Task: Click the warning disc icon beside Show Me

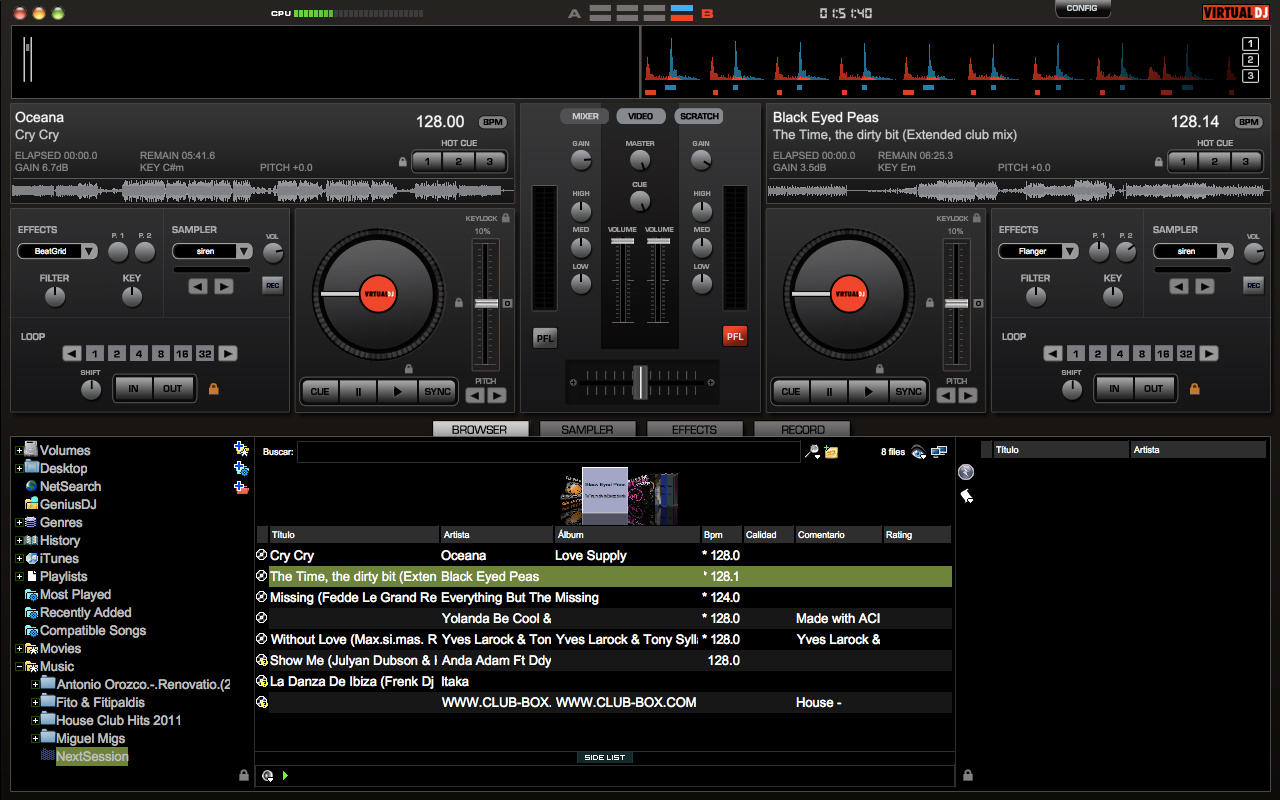Action: point(262,660)
